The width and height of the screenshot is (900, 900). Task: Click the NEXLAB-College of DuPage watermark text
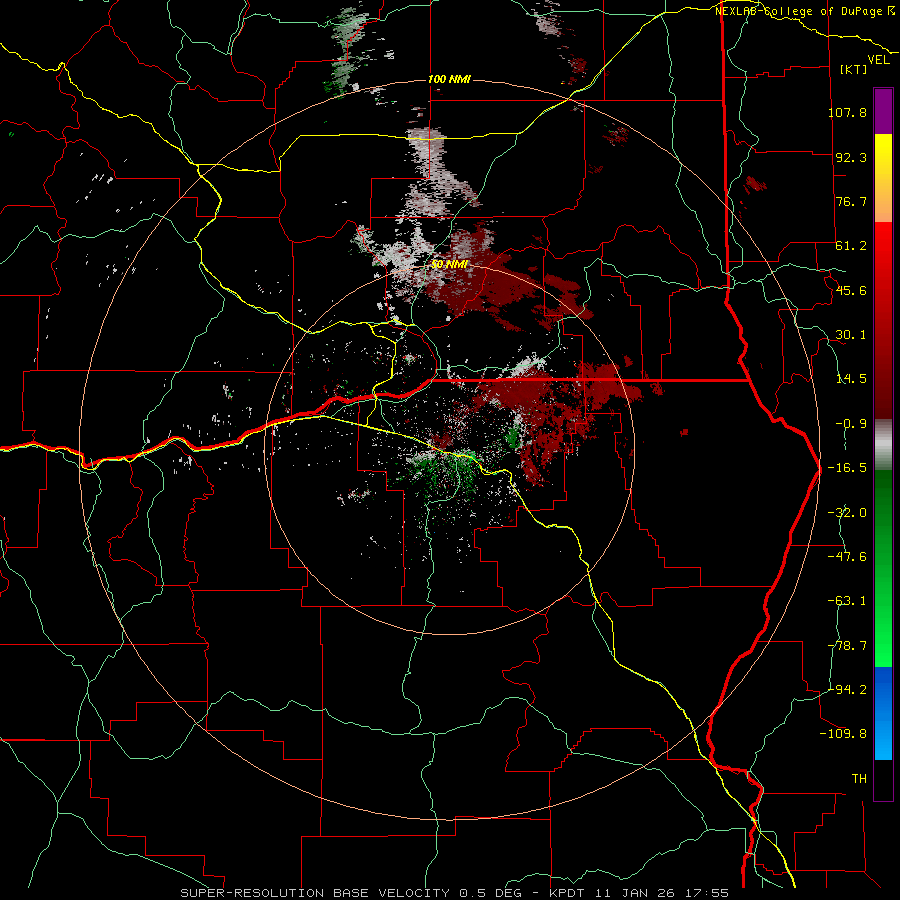804,11
